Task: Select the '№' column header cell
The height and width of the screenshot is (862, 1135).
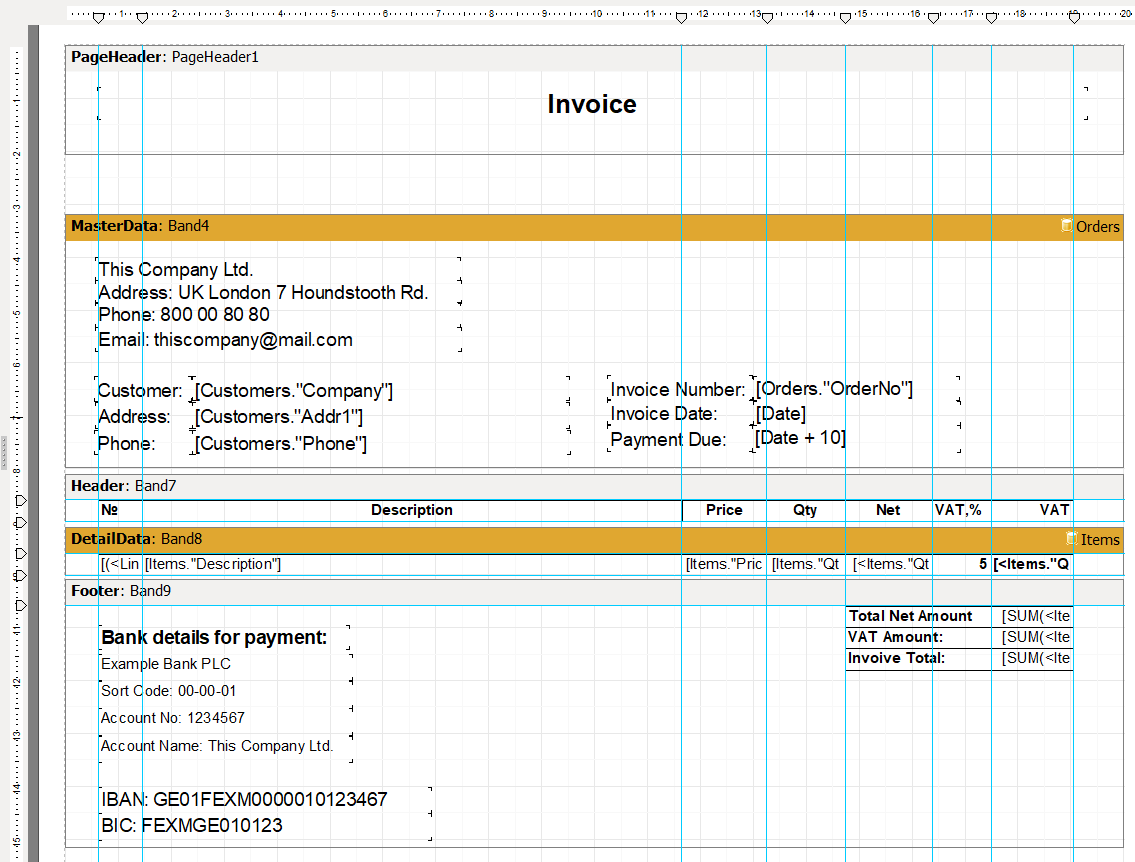Action: tap(120, 510)
